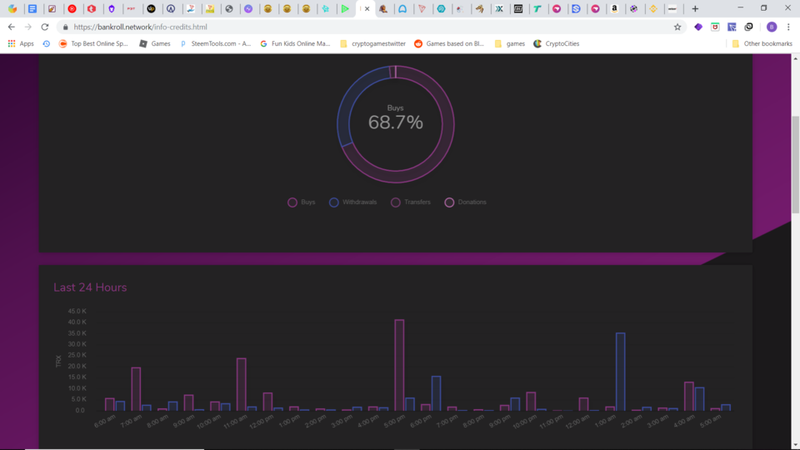Open the CryptoCities bookmark
Image resolution: width=800 pixels, height=450 pixels.
pos(556,44)
